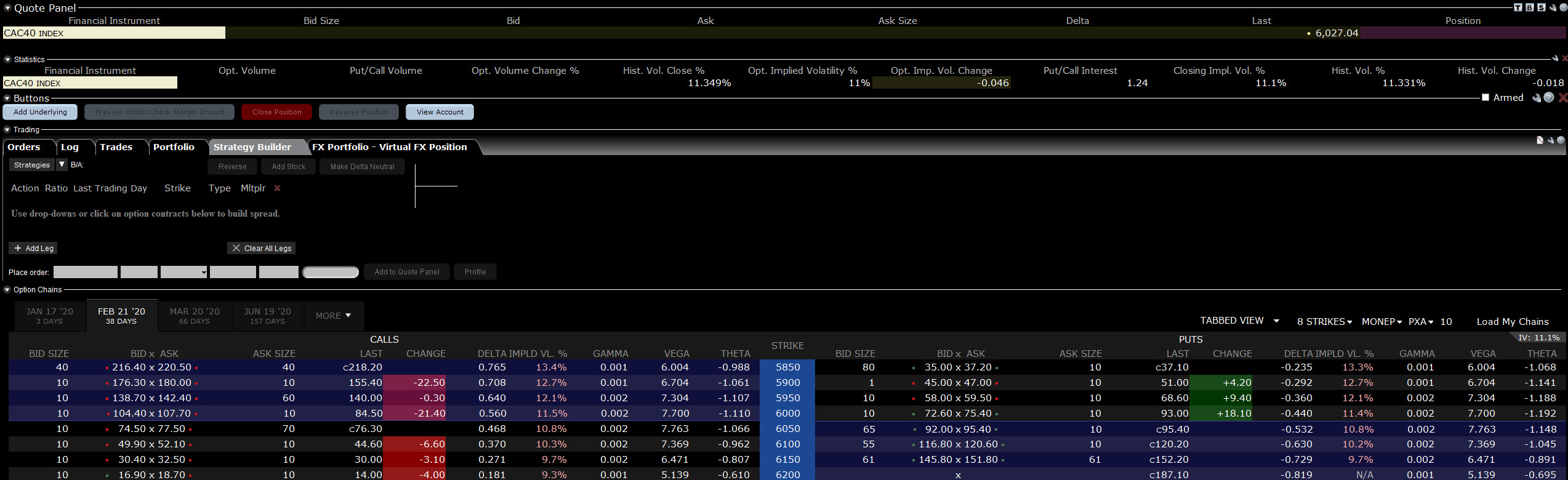The height and width of the screenshot is (480, 1568).
Task: Click the 6000 strike cell
Action: tap(787, 414)
